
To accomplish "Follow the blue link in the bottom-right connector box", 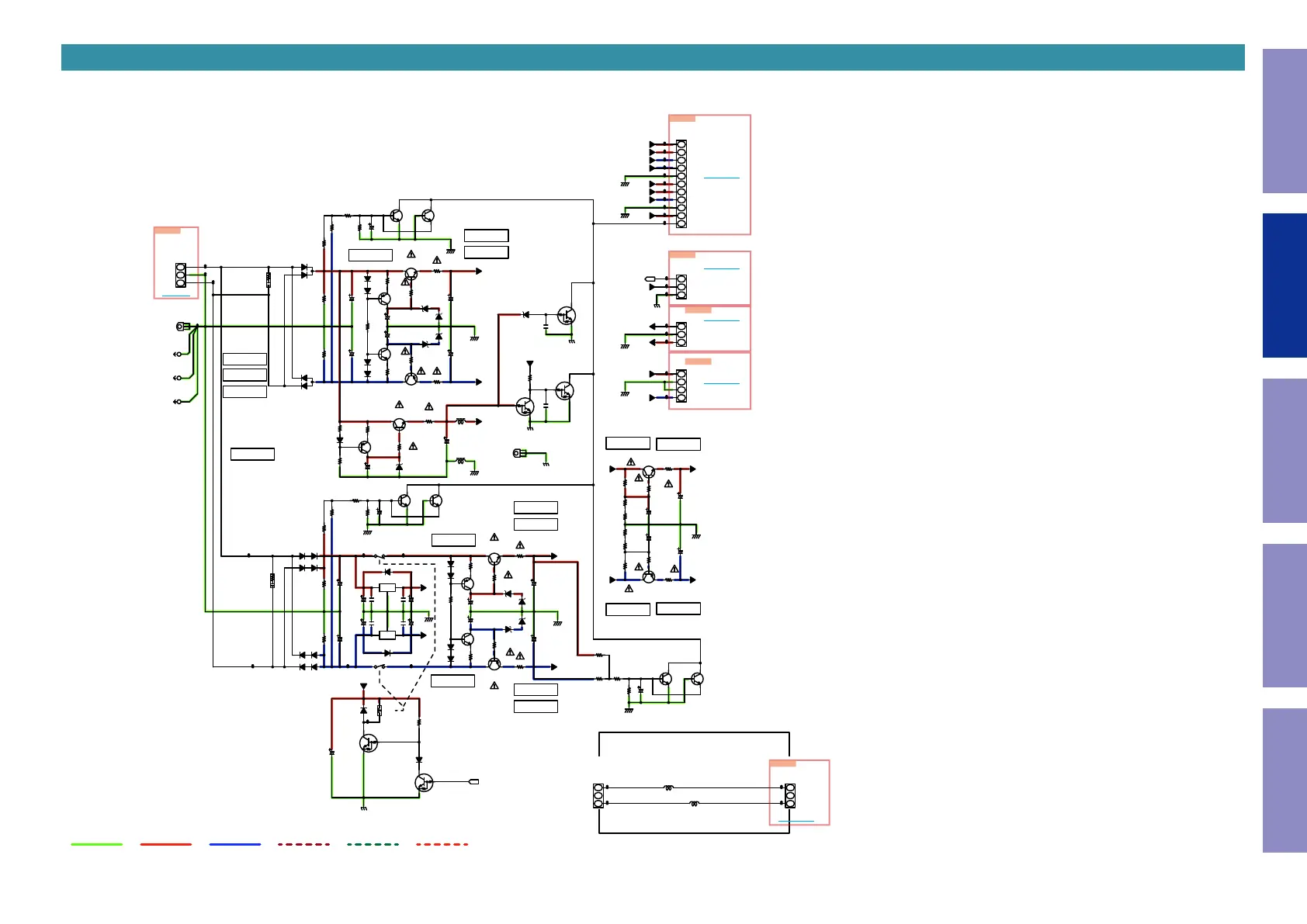I will (796, 820).
